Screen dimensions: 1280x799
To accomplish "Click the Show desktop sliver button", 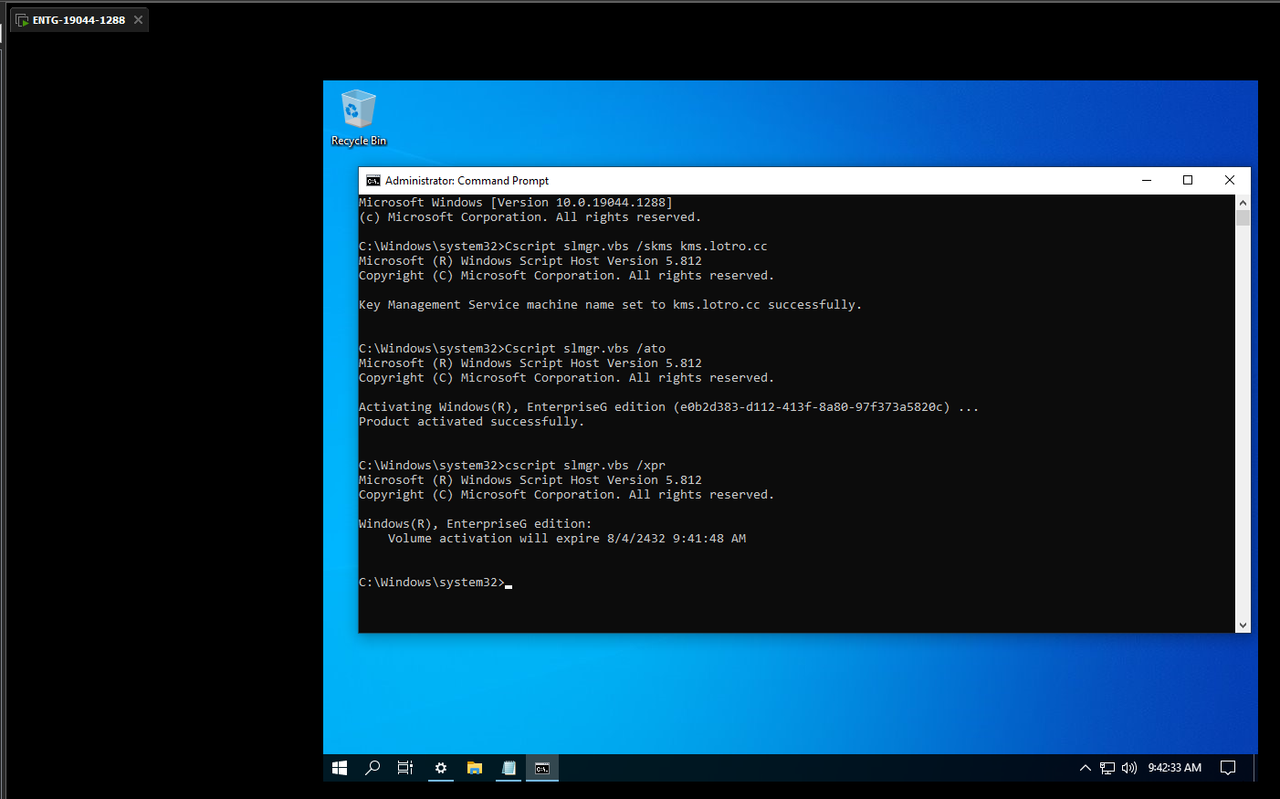I will (x=1255, y=768).
